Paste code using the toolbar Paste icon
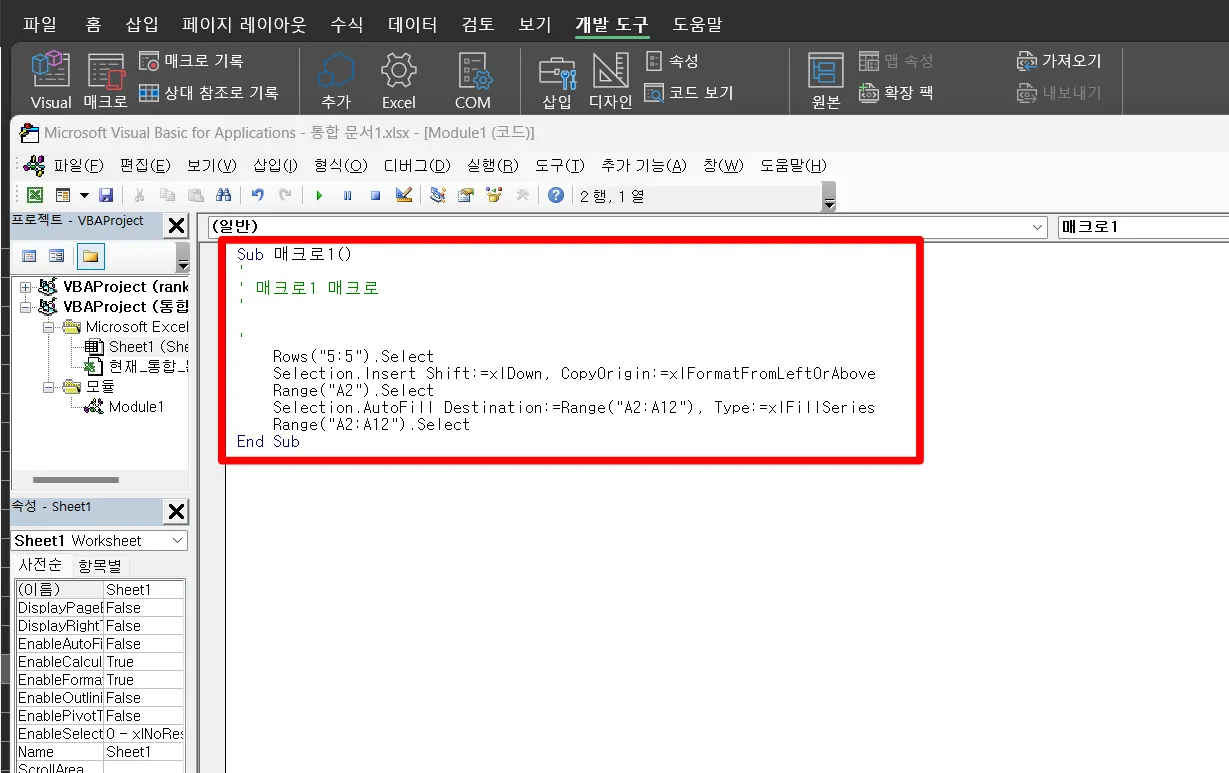The height and width of the screenshot is (773, 1229). pyautogui.click(x=196, y=195)
